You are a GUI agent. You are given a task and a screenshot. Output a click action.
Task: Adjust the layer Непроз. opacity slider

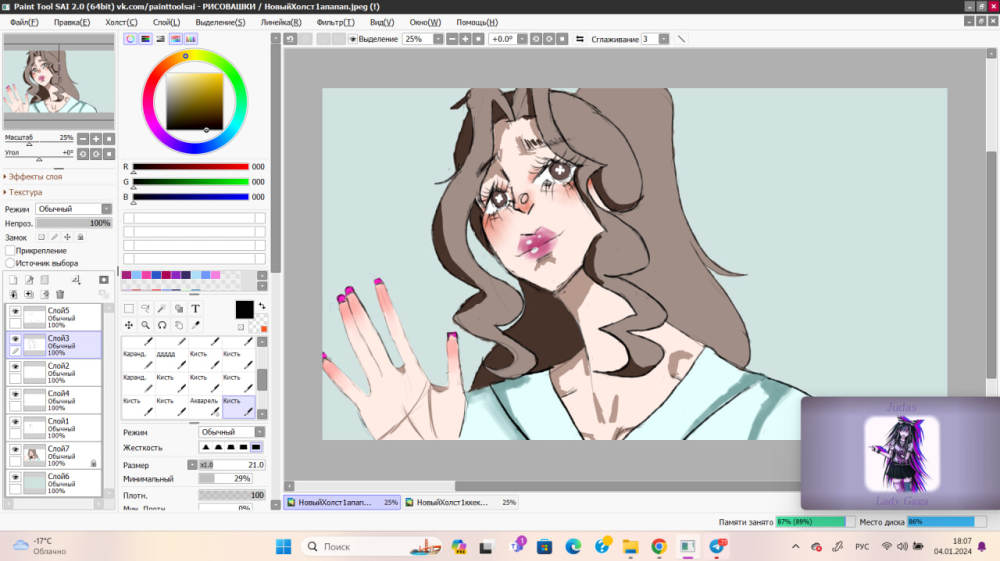pos(73,223)
